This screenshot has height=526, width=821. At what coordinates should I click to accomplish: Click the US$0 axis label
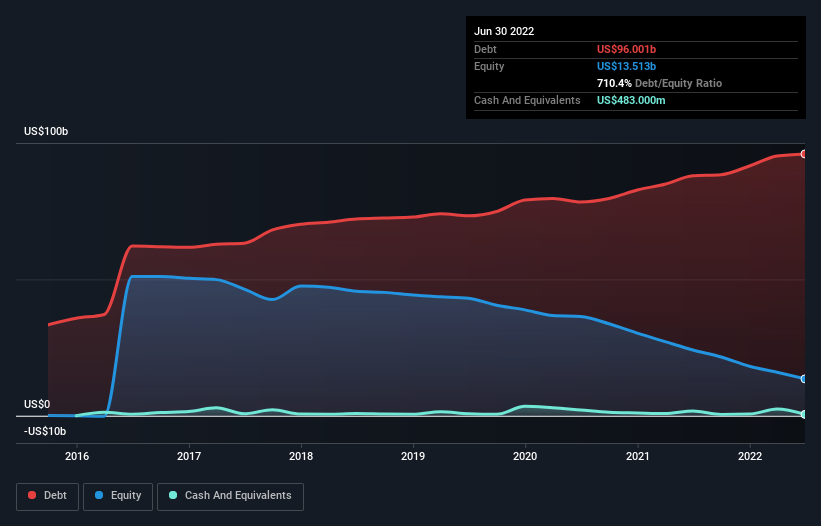(x=37, y=404)
